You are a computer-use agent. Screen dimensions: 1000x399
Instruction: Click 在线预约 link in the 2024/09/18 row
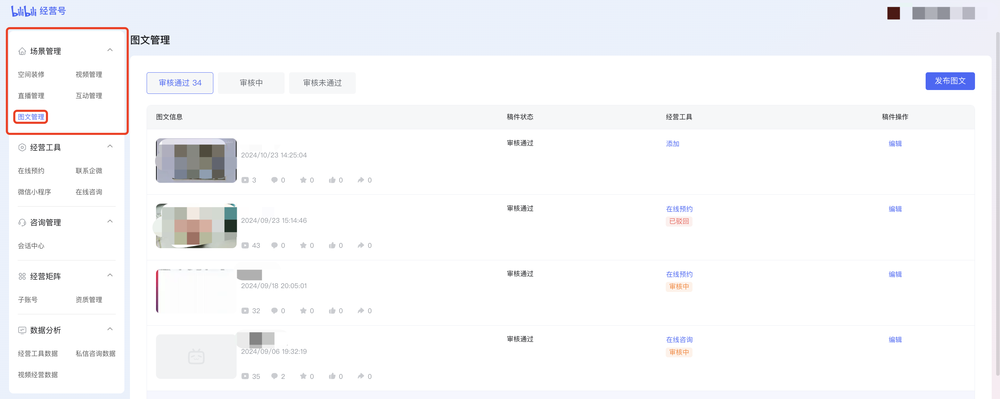[x=679, y=275]
